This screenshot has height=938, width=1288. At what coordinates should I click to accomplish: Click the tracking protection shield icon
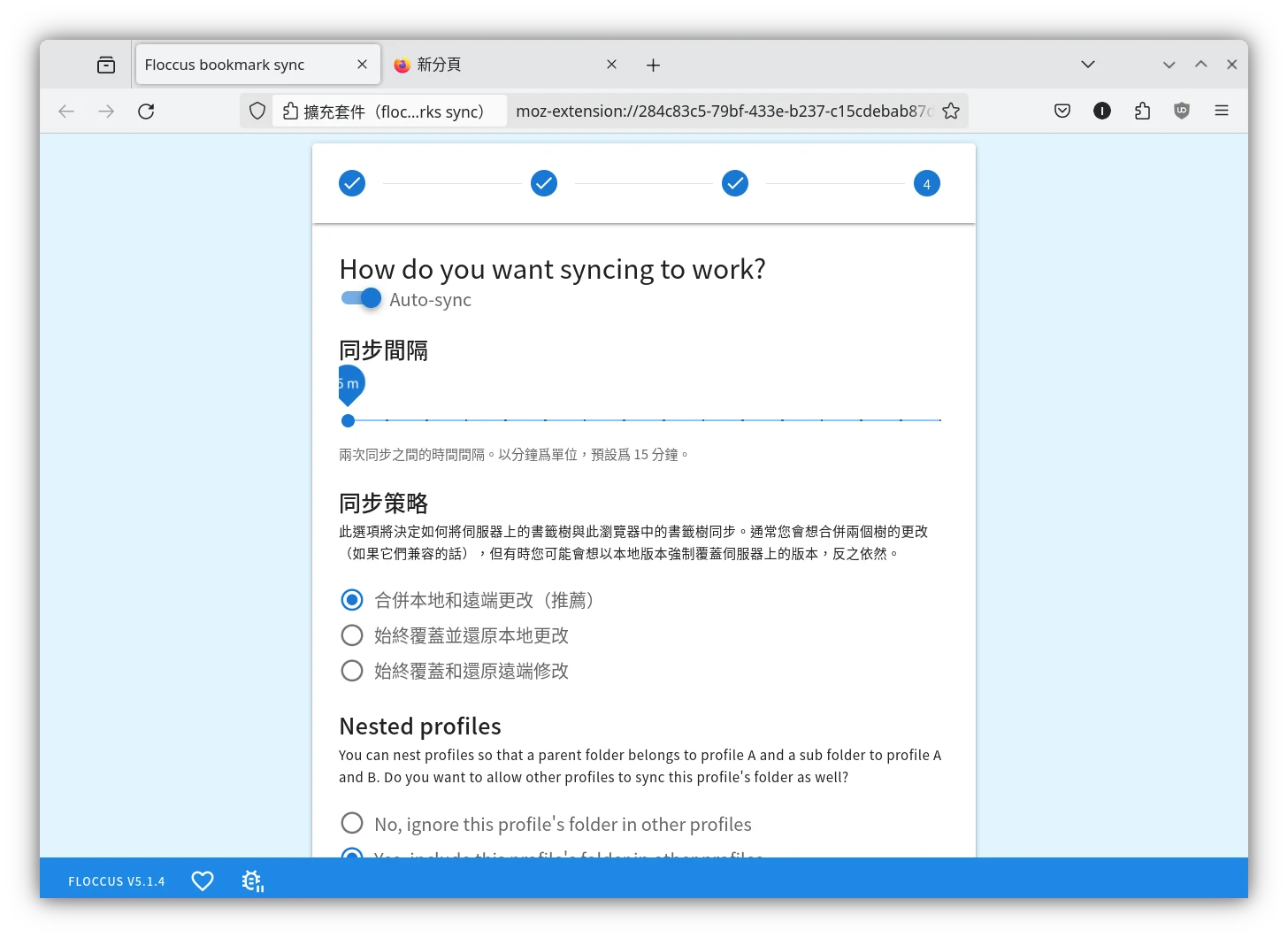point(257,111)
